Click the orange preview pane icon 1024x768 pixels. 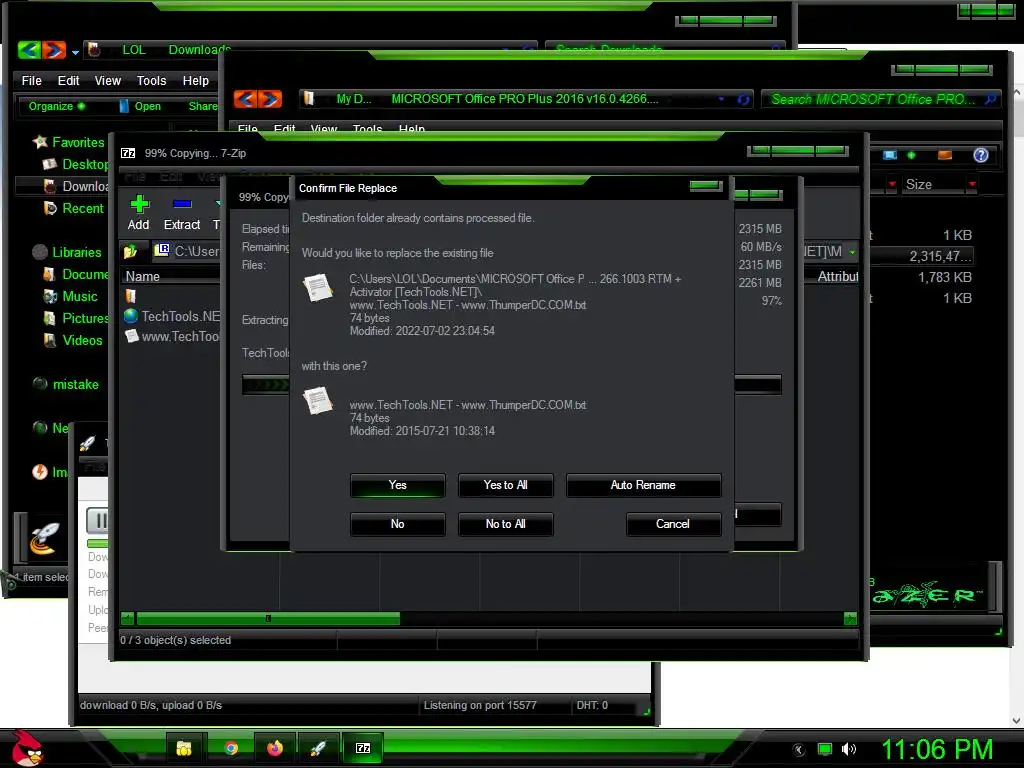pos(944,155)
